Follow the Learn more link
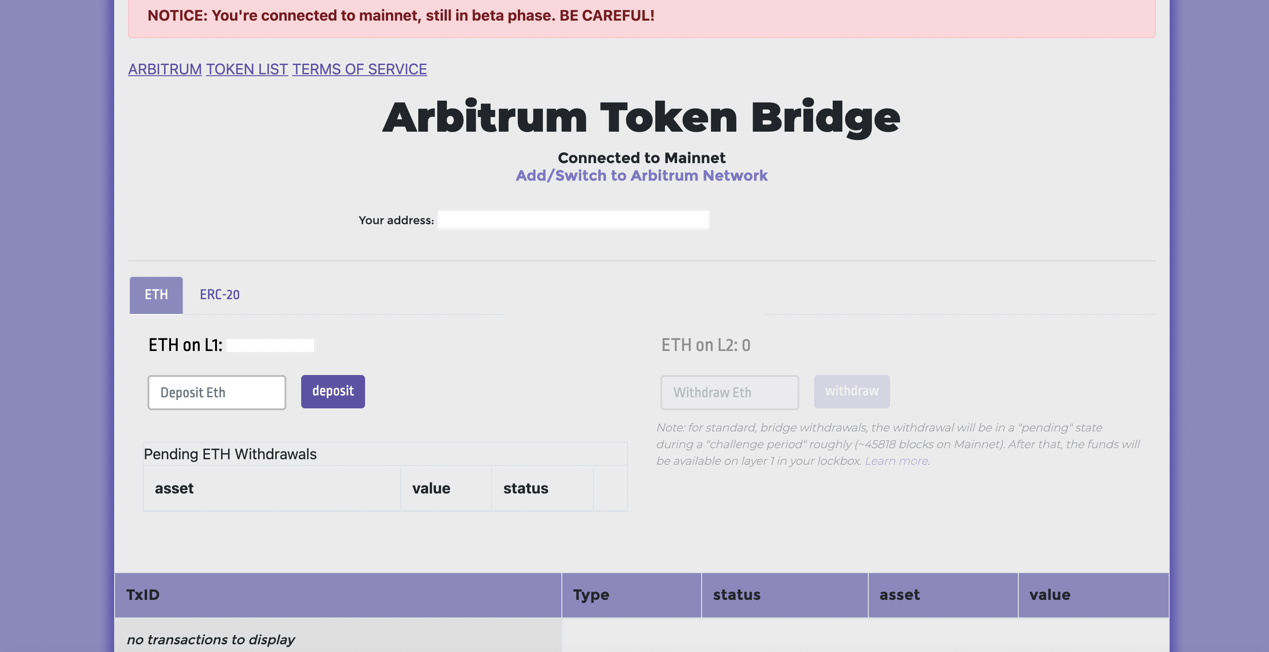This screenshot has width=1269, height=652. pyautogui.click(x=896, y=461)
